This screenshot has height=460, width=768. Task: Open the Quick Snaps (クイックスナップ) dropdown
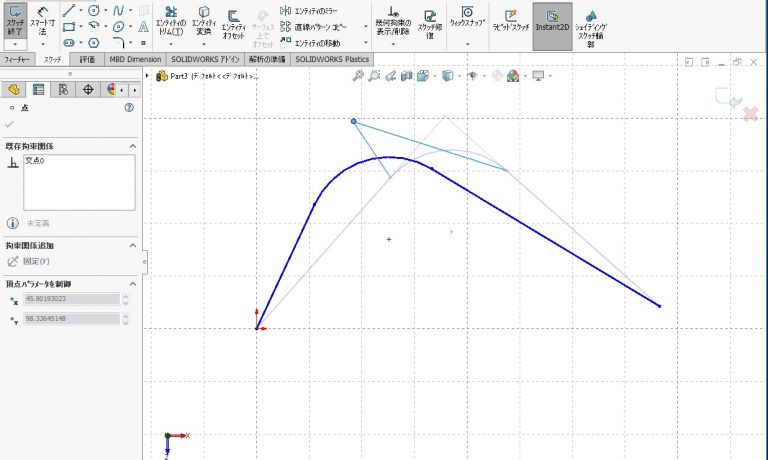point(467,45)
